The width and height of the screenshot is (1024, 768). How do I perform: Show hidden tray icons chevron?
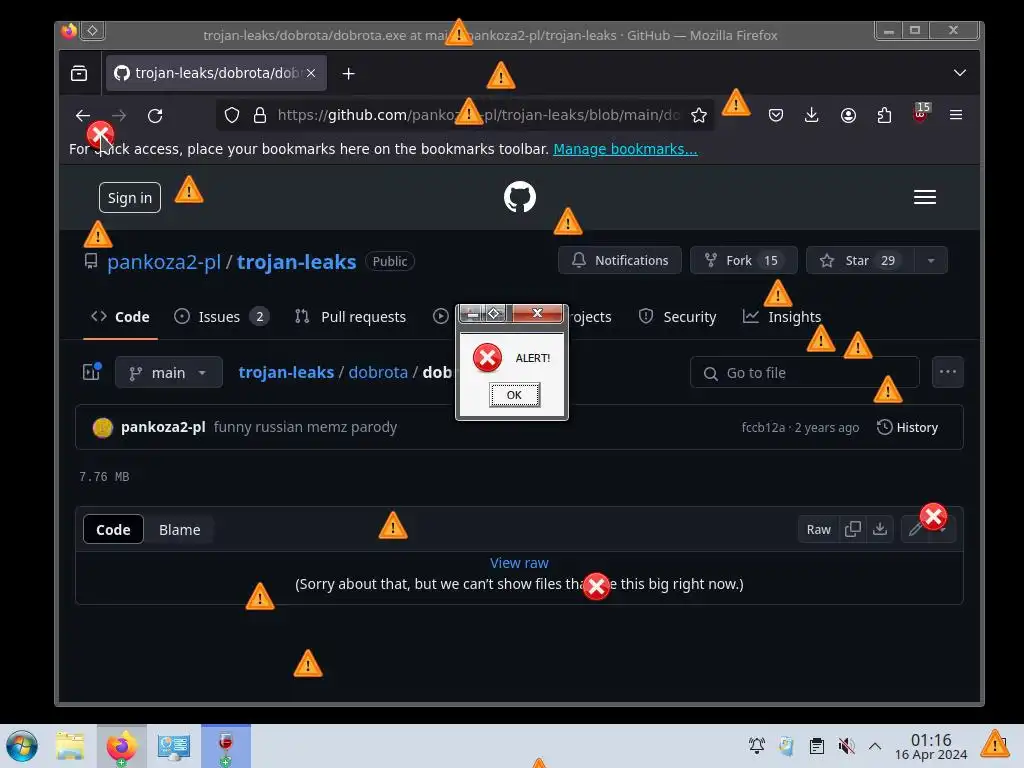[x=875, y=746]
